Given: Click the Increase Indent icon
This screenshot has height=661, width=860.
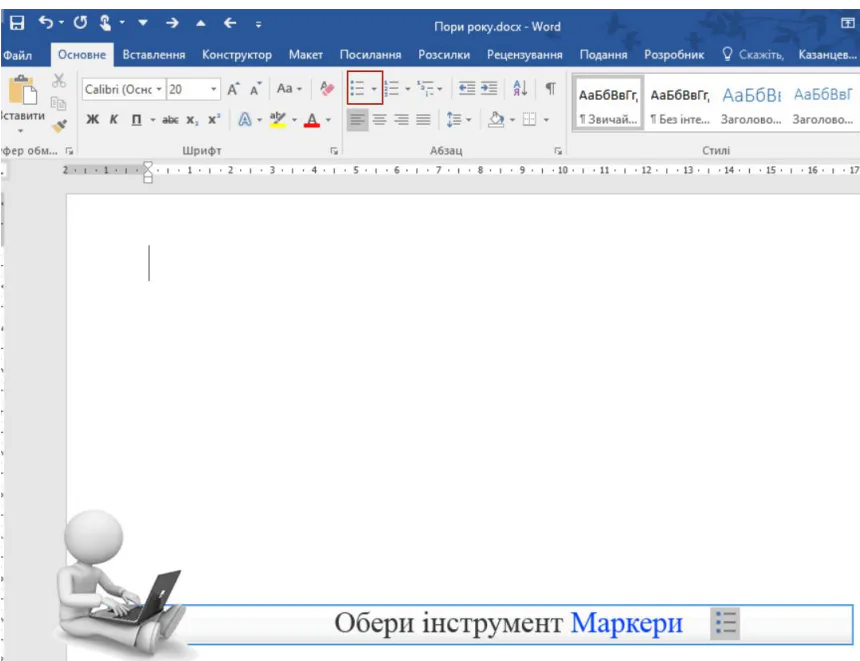Looking at the screenshot, I should 489,89.
